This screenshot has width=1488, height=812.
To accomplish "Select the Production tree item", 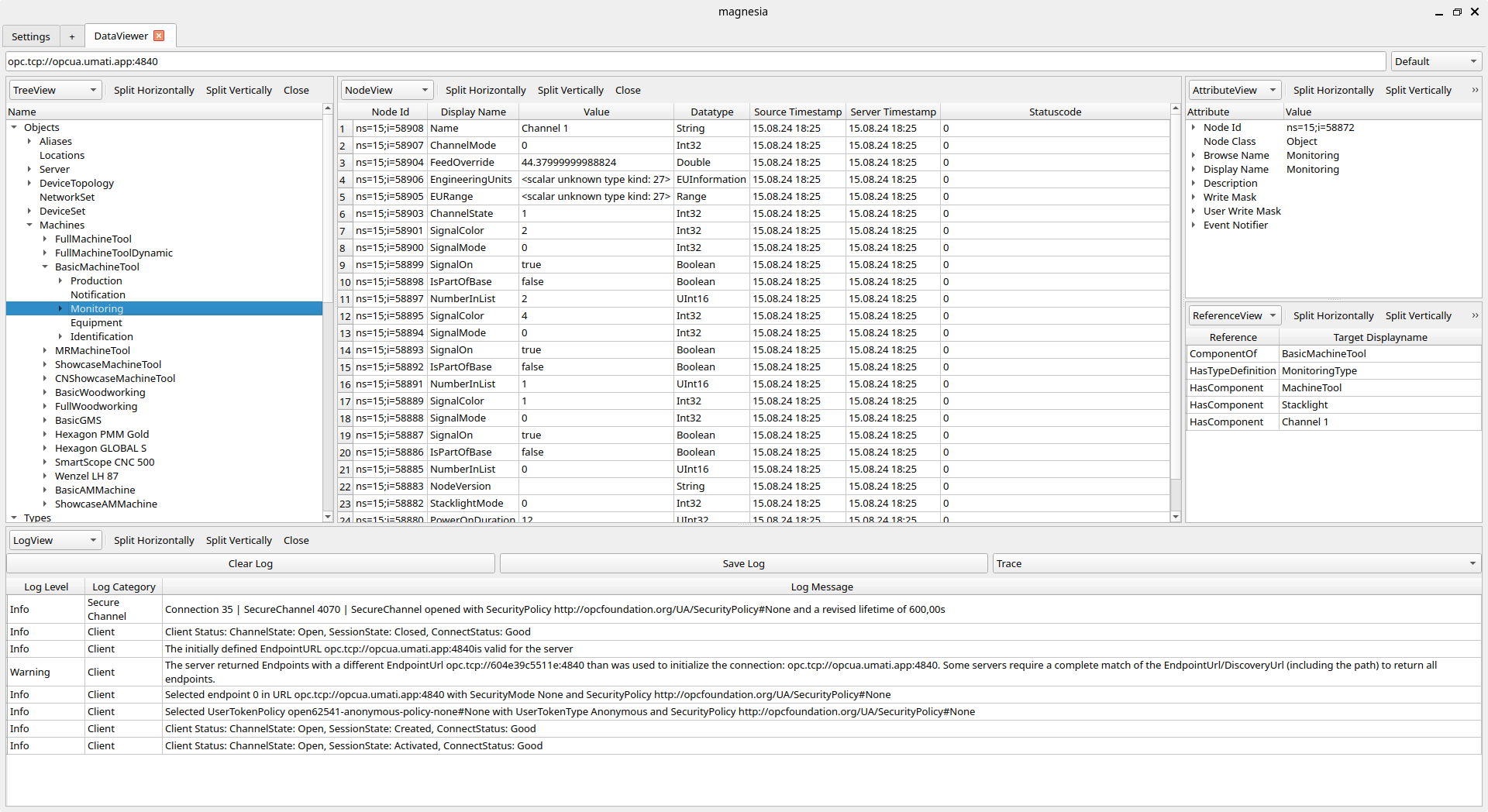I will click(96, 281).
